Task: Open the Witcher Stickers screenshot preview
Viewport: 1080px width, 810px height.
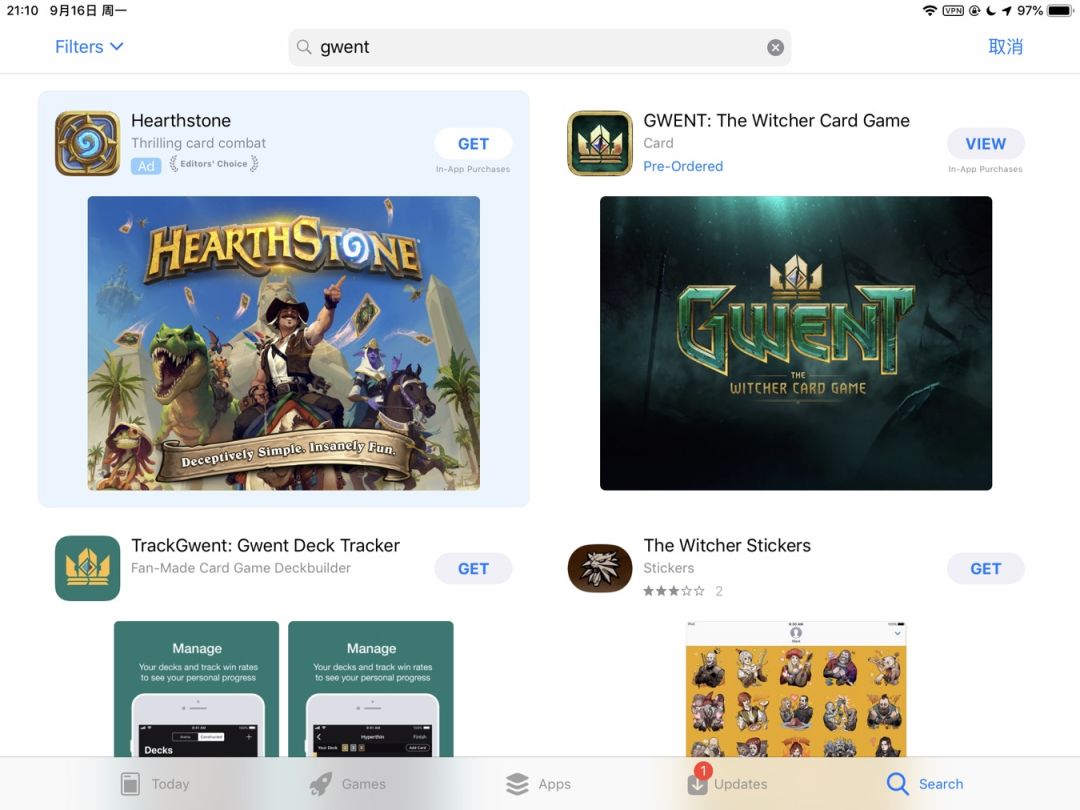Action: point(796,689)
